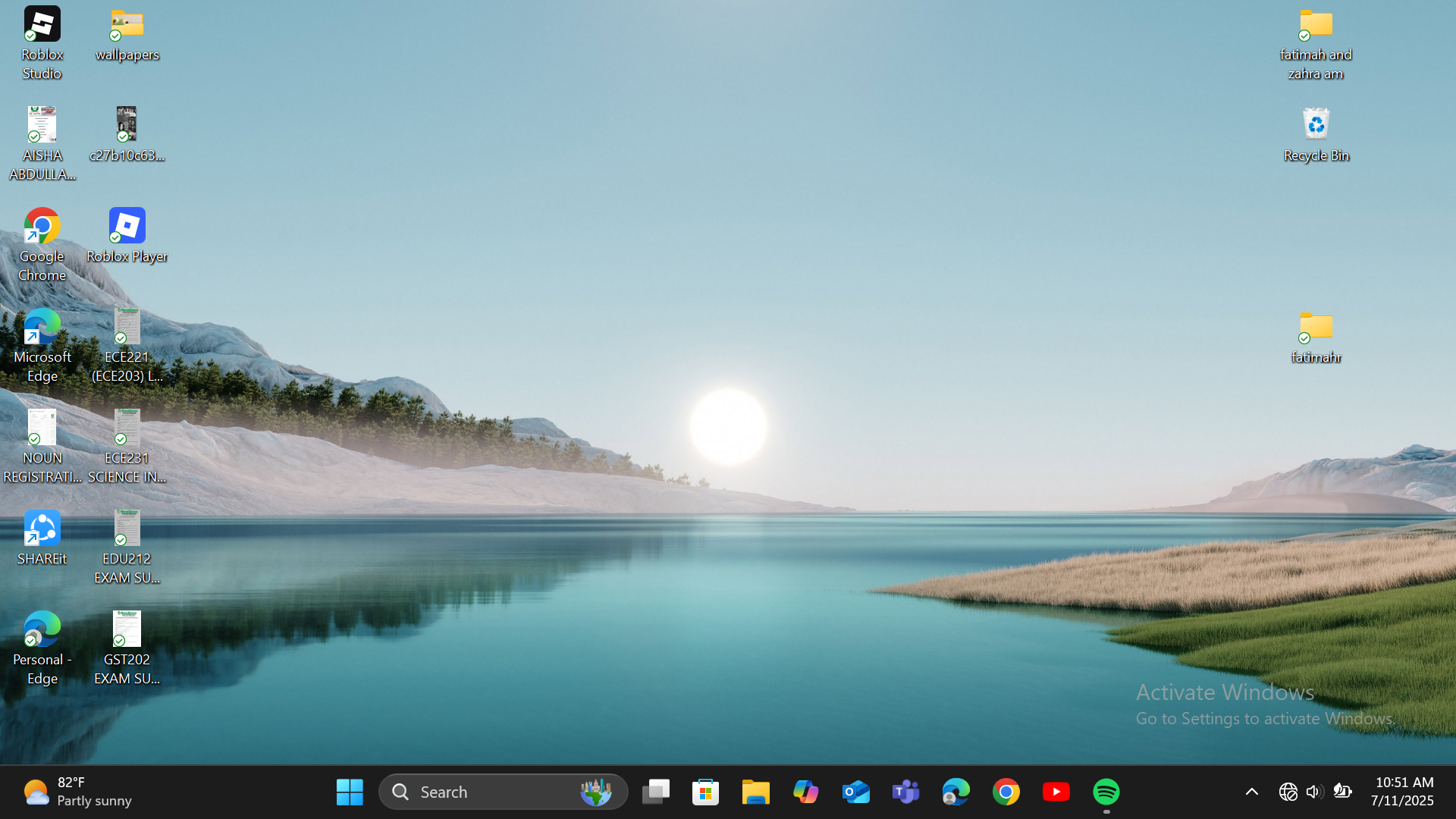Open Spotify from the taskbar
Image resolution: width=1456 pixels, height=819 pixels.
click(1106, 792)
